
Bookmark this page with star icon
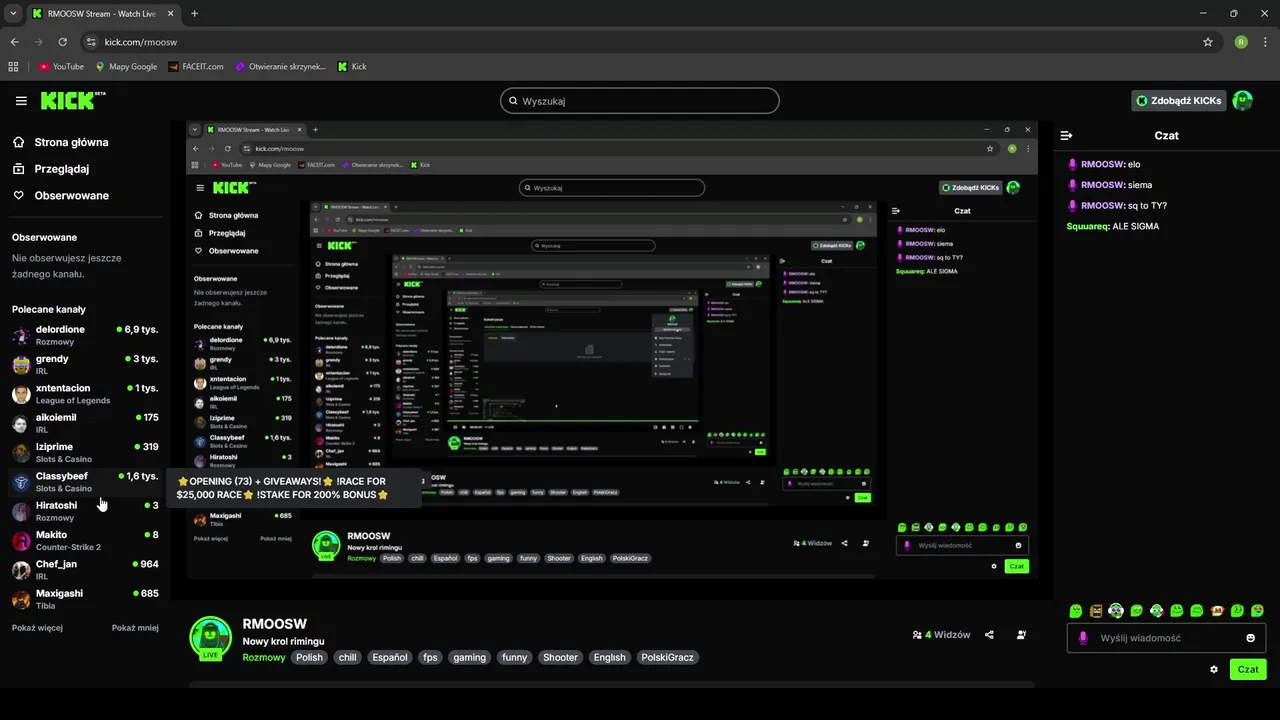coord(1208,42)
